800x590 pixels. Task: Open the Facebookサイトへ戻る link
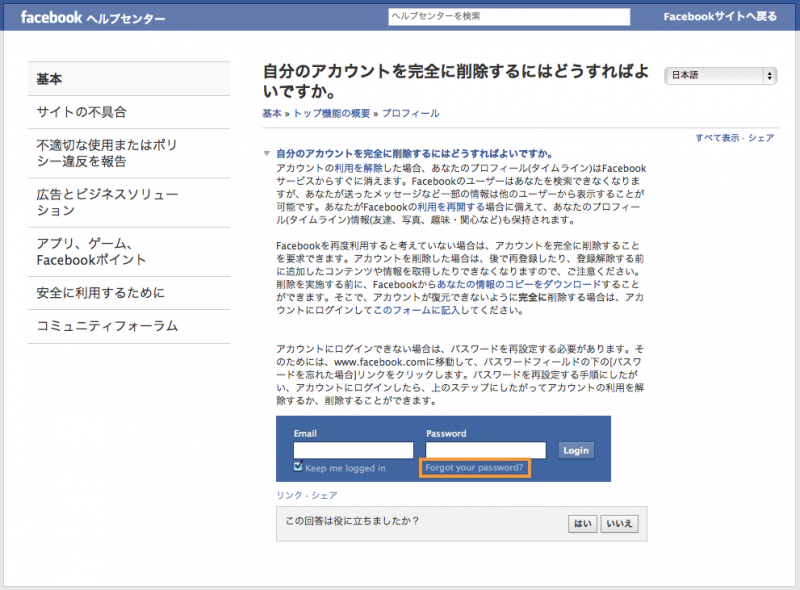click(x=720, y=16)
